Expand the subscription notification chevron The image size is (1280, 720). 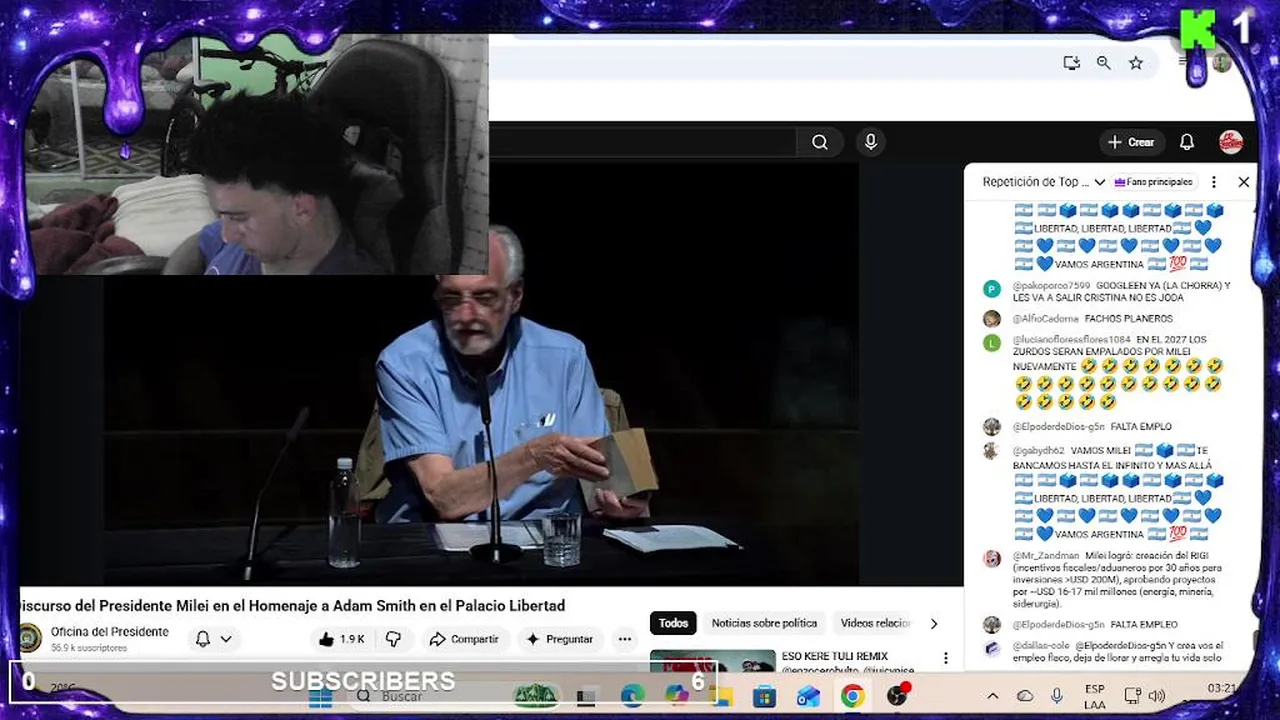click(x=227, y=639)
